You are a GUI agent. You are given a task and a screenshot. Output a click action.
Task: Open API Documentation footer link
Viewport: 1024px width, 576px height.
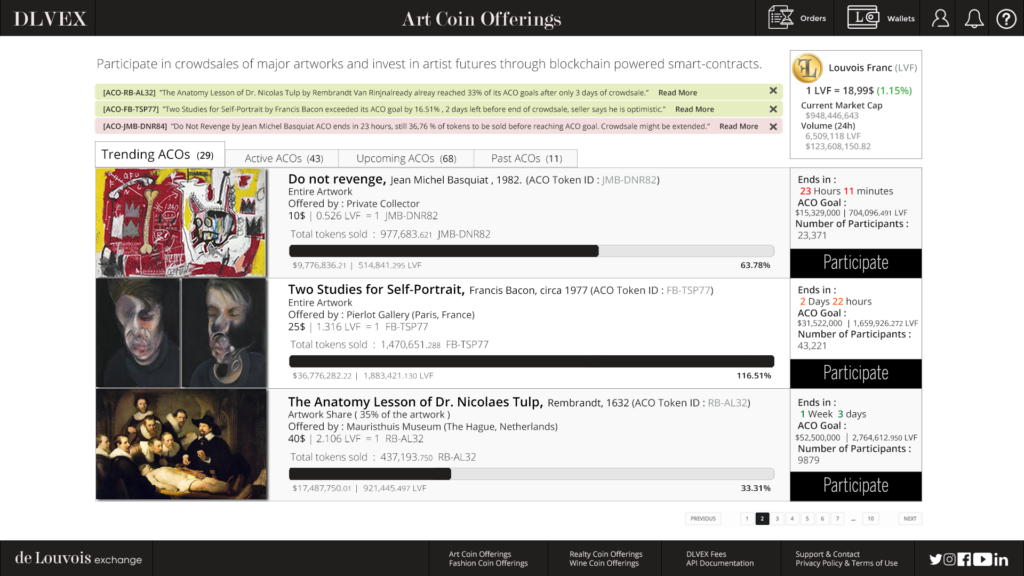point(720,563)
